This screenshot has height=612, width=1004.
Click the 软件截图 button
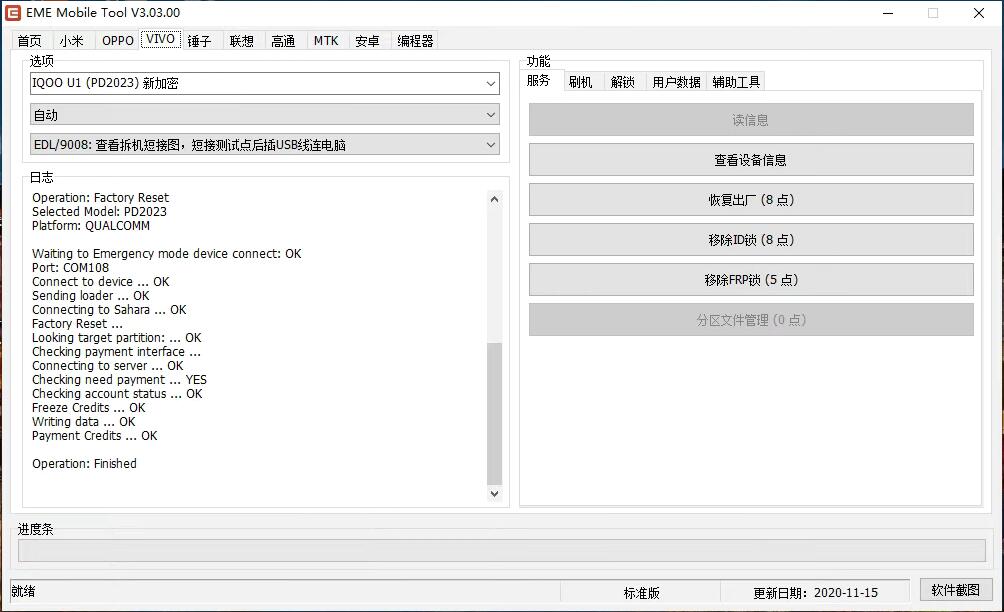pos(956,590)
